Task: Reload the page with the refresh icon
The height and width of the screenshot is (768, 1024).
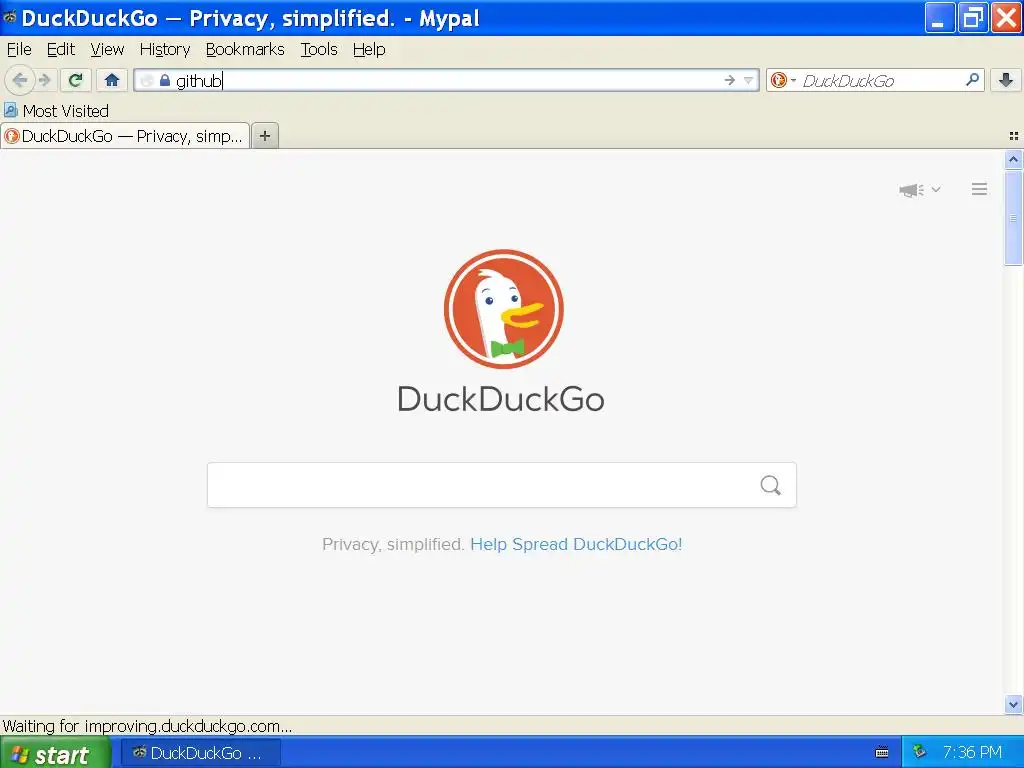Action: [x=76, y=80]
